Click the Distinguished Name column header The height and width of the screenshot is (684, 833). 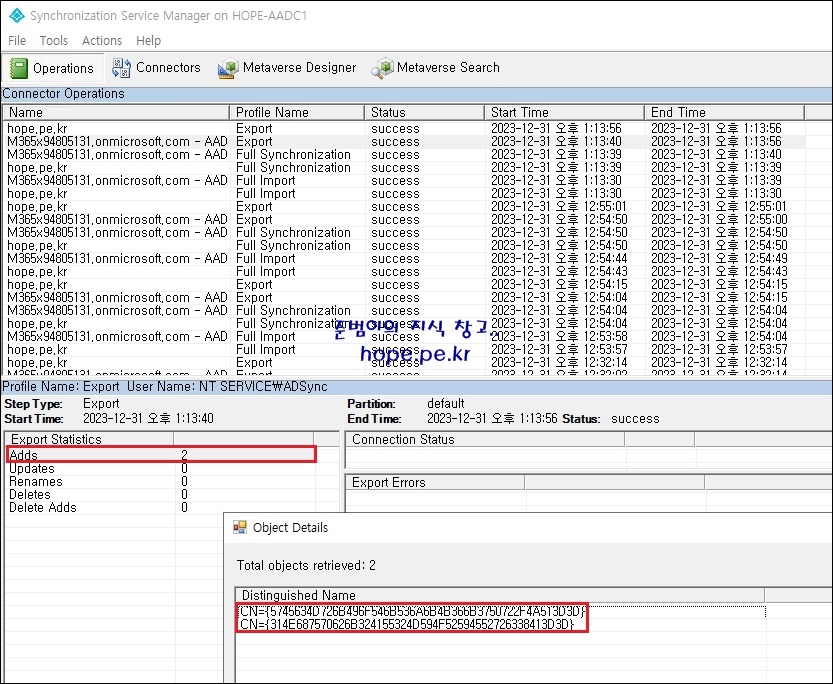500,595
